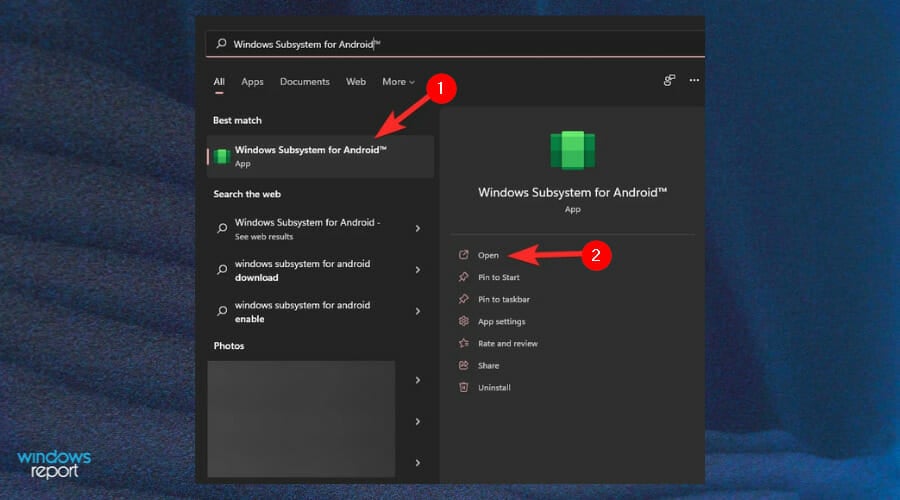900x500 pixels.
Task: Expand arrow for 'windows subsystem for android download'
Action: pyautogui.click(x=417, y=270)
